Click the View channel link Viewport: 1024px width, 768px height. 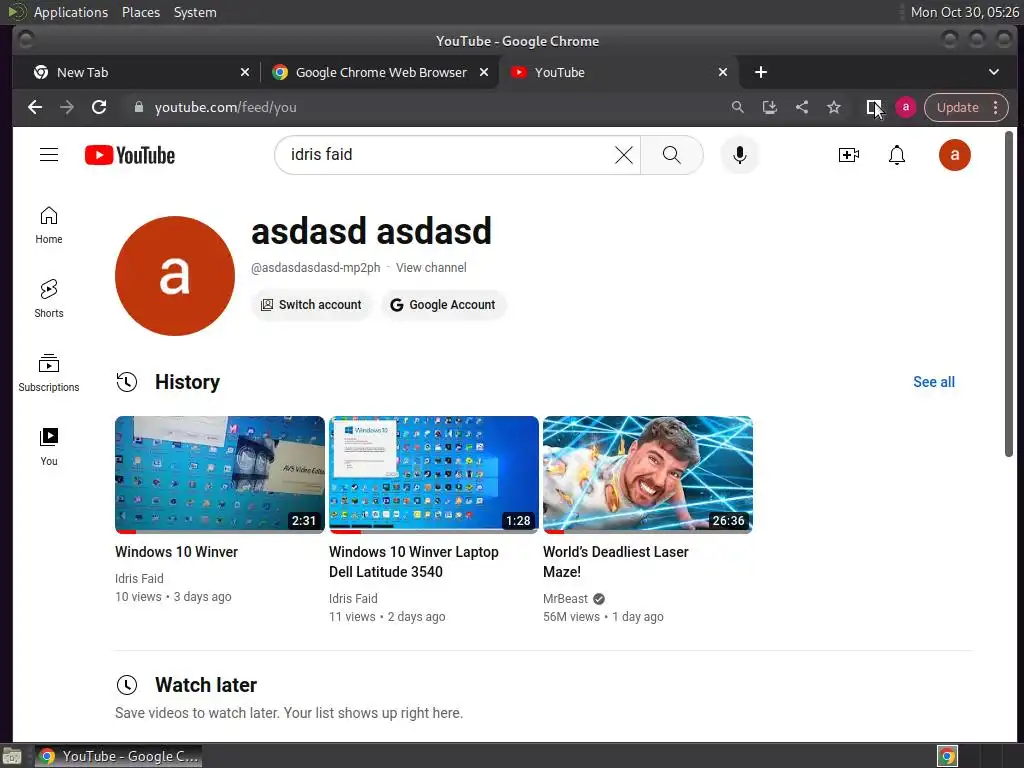pos(431,268)
